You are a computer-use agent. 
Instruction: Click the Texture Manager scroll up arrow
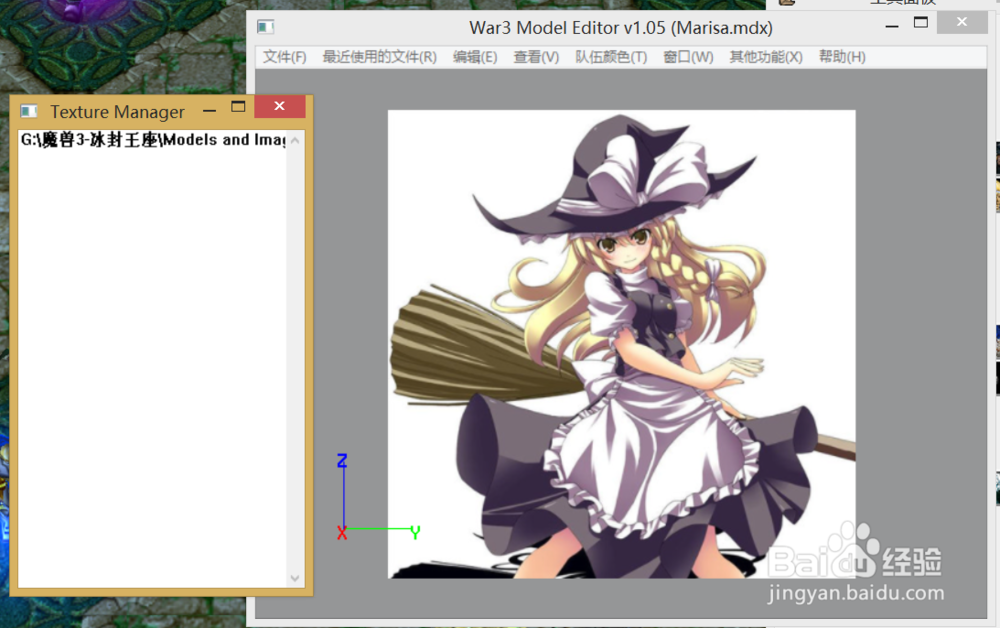(295, 140)
